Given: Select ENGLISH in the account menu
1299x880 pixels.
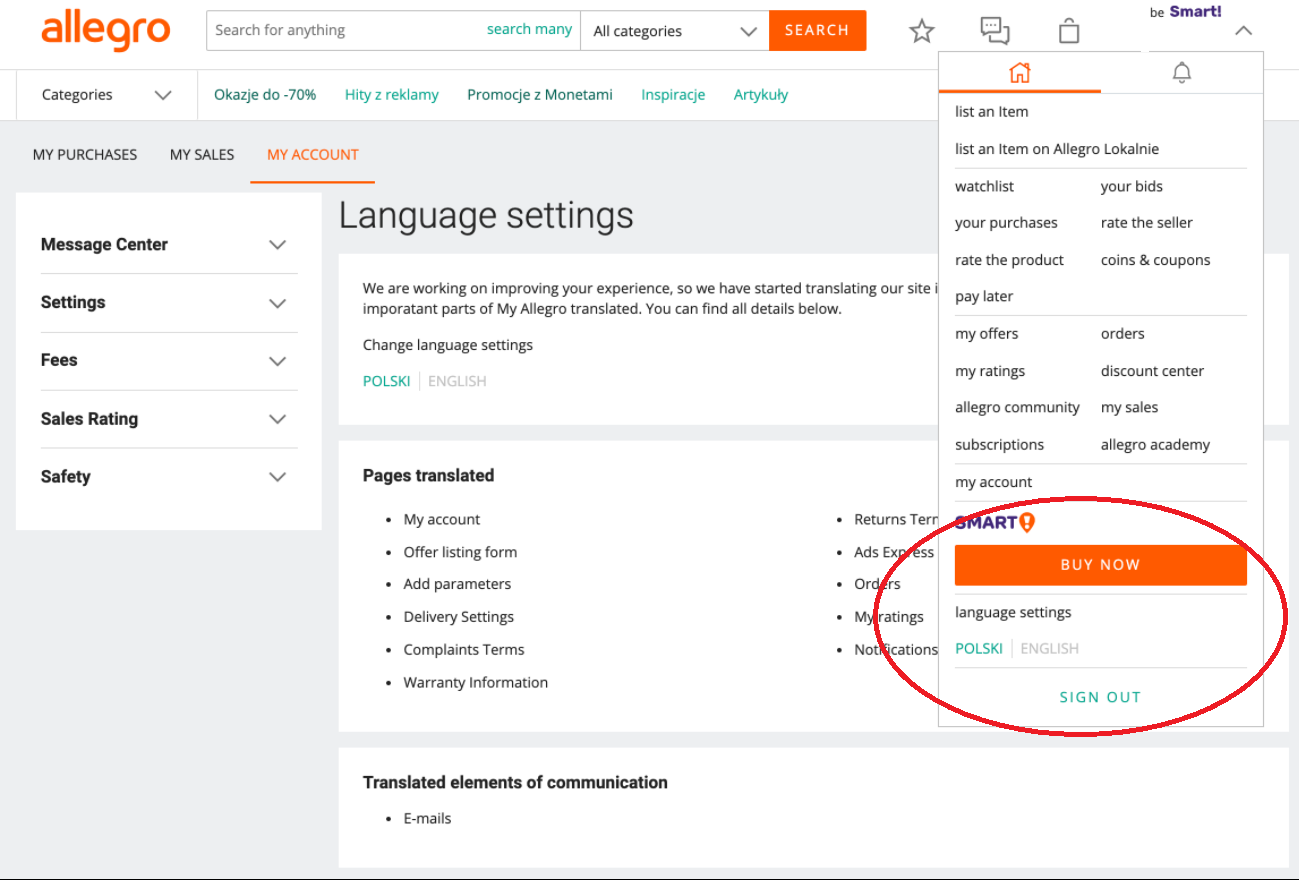Looking at the screenshot, I should (1049, 648).
